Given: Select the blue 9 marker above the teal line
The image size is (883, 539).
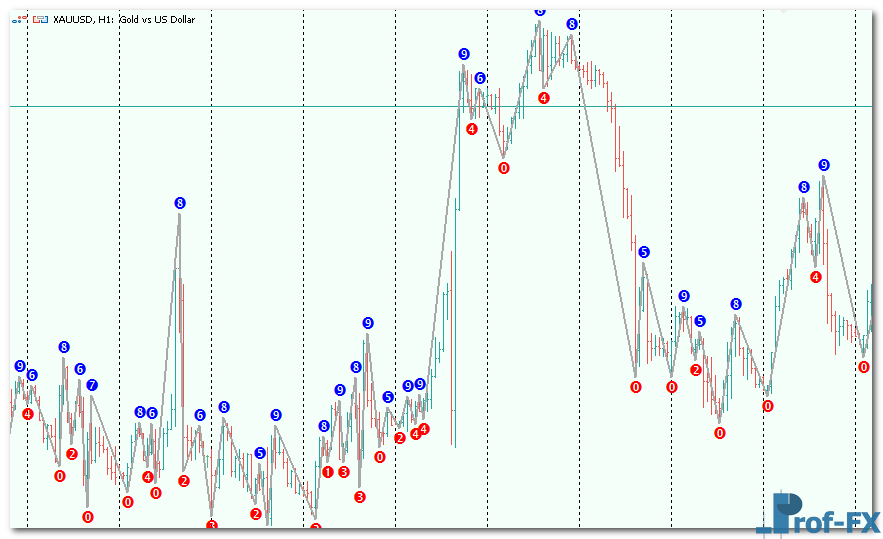Looking at the screenshot, I should (464, 54).
